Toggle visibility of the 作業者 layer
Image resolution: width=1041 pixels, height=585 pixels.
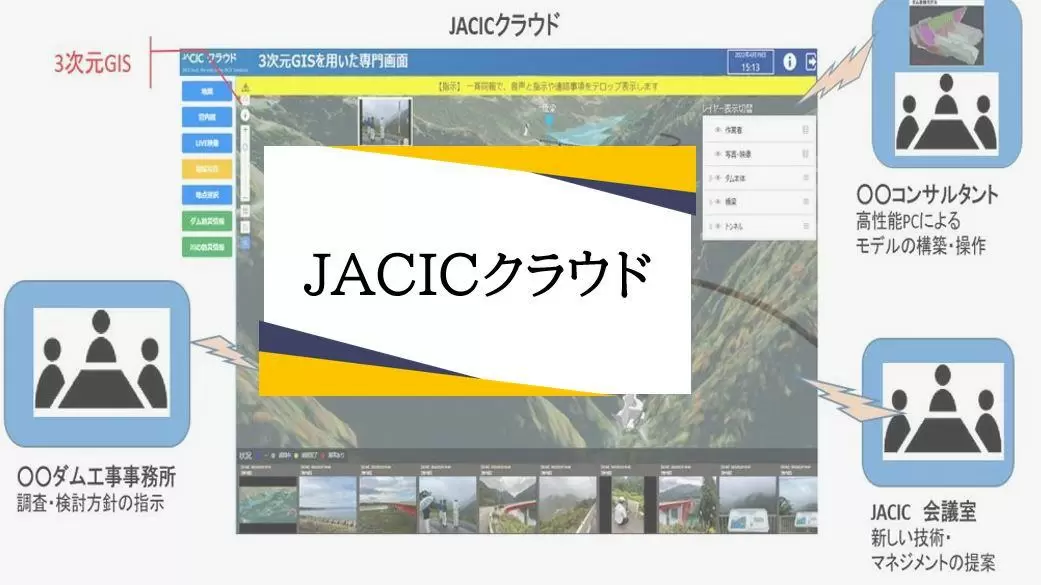click(717, 130)
